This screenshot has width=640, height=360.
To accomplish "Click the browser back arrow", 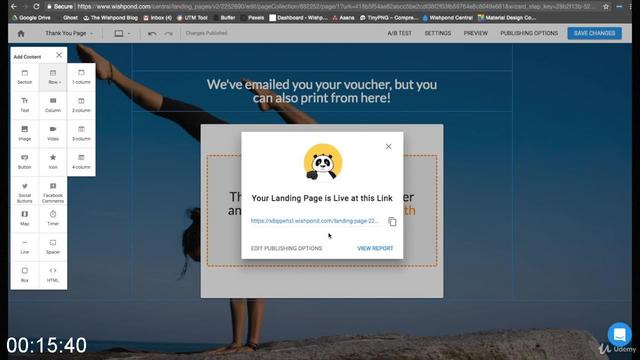I will 13,7.
